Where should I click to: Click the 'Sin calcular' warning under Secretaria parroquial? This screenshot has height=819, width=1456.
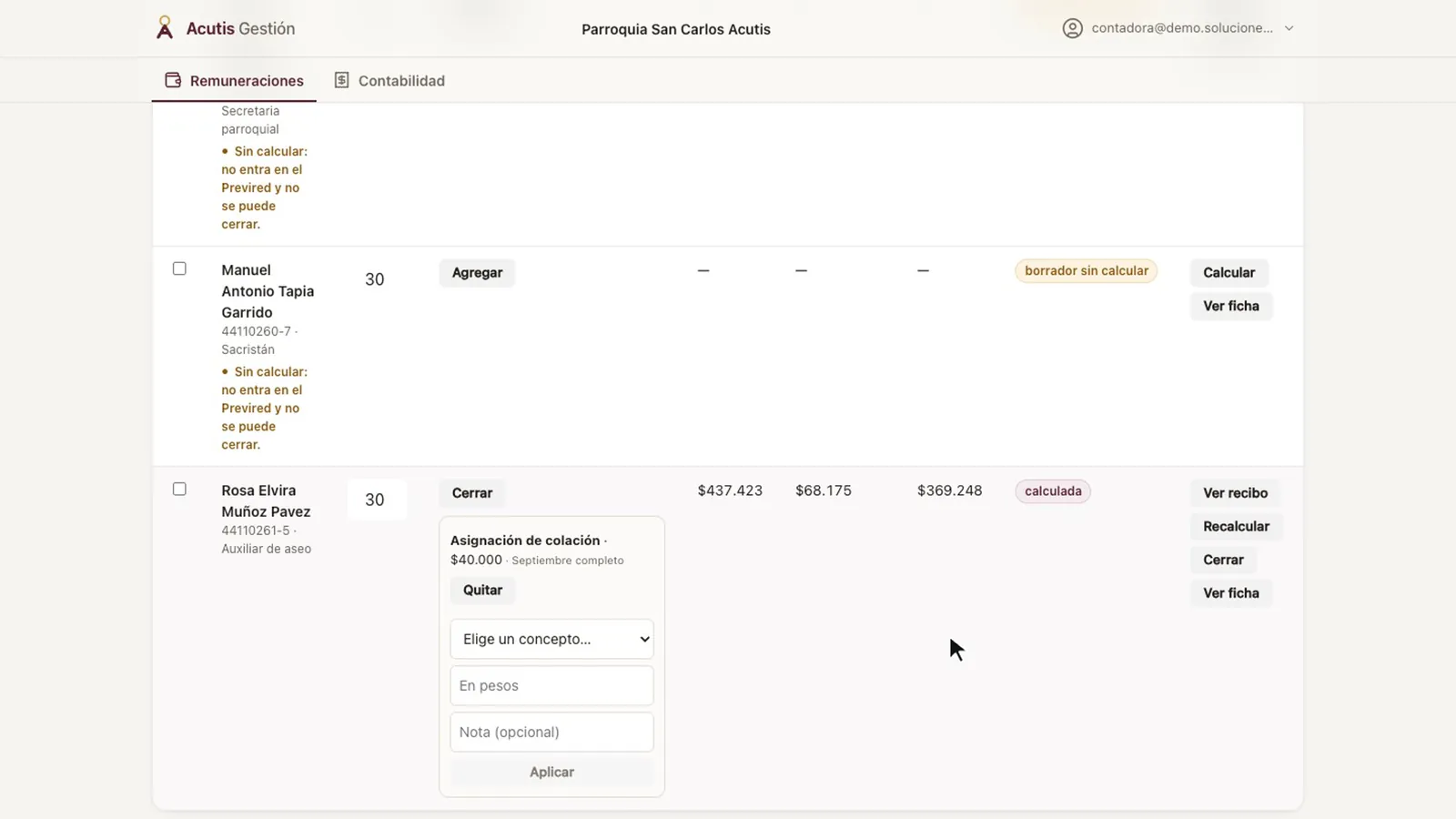(264, 187)
